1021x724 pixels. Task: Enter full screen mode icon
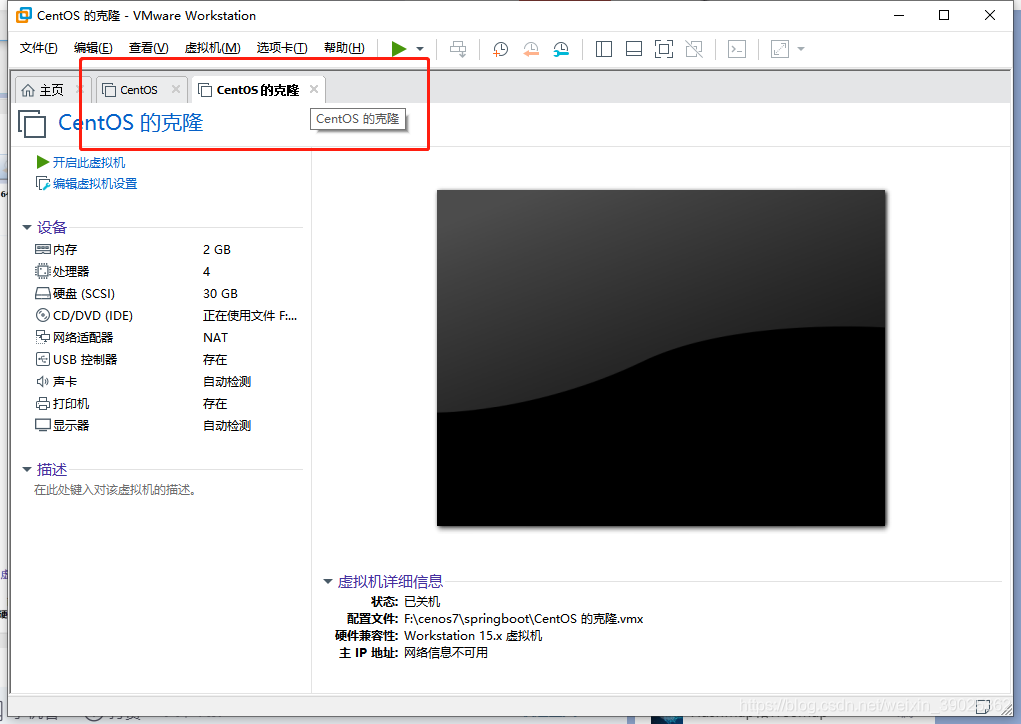tap(664, 49)
